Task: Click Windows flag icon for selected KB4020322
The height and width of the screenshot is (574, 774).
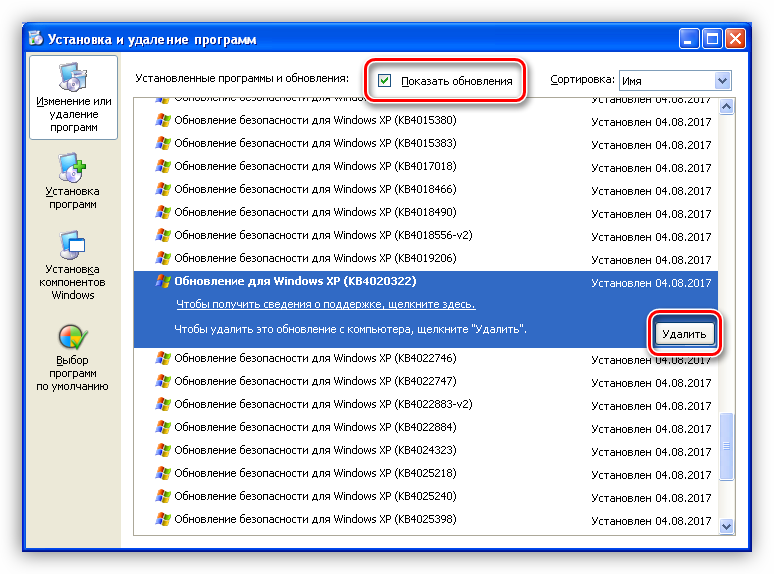Action: [162, 281]
